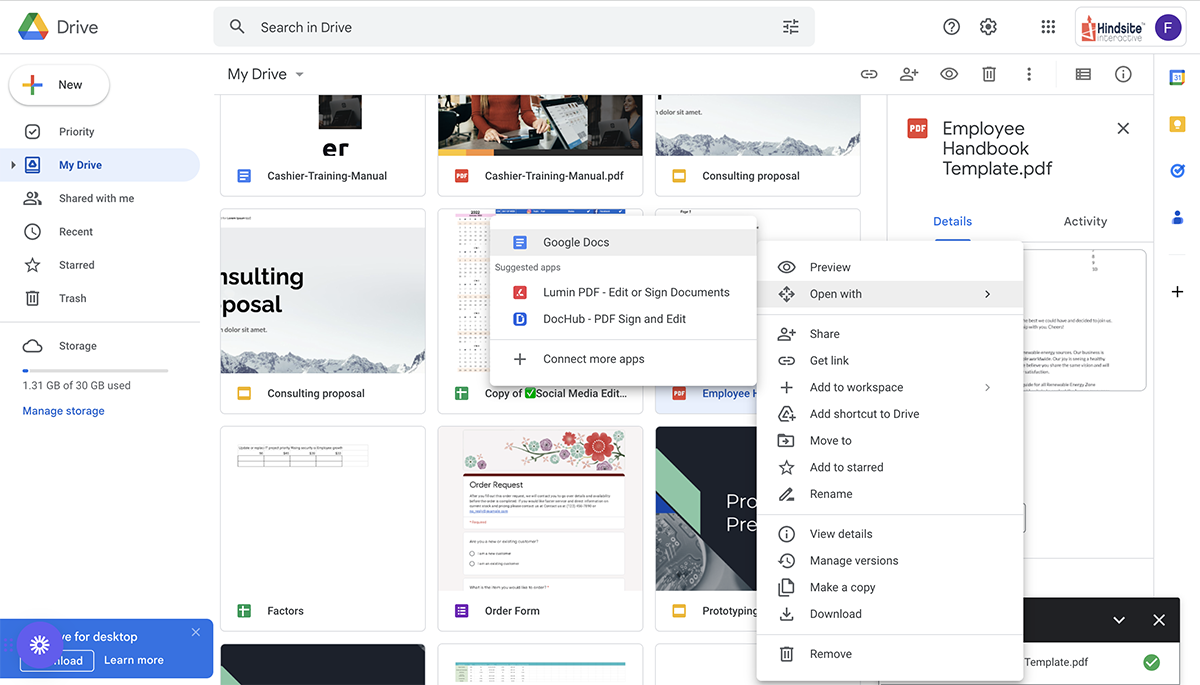Open Drive settings gear
The width and height of the screenshot is (1200, 685).
pyautogui.click(x=988, y=27)
